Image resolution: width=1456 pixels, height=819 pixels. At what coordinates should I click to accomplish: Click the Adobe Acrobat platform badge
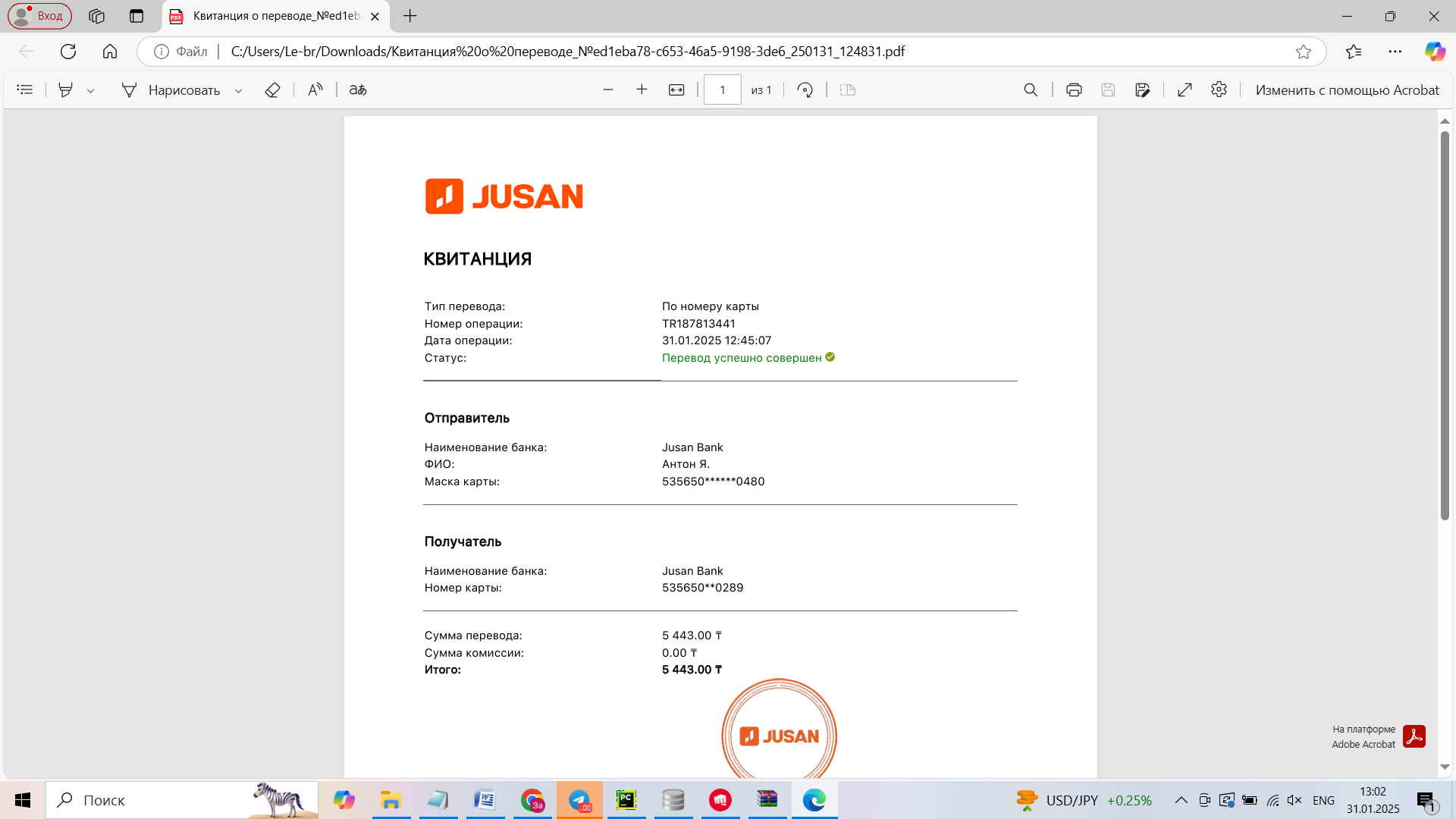click(1379, 736)
